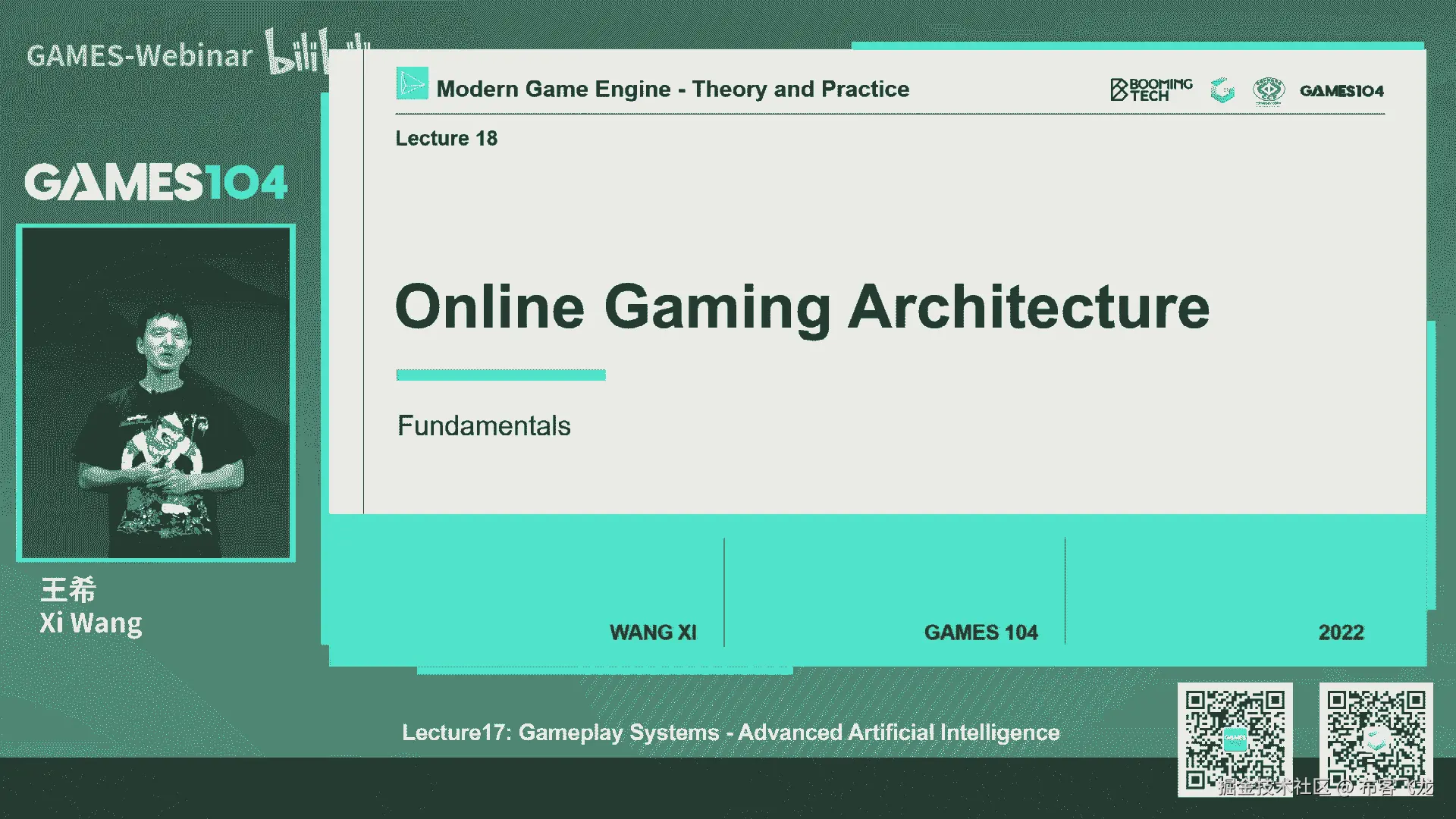Image resolution: width=1456 pixels, height=819 pixels.
Task: Click the Lecture 18 label
Action: [446, 138]
